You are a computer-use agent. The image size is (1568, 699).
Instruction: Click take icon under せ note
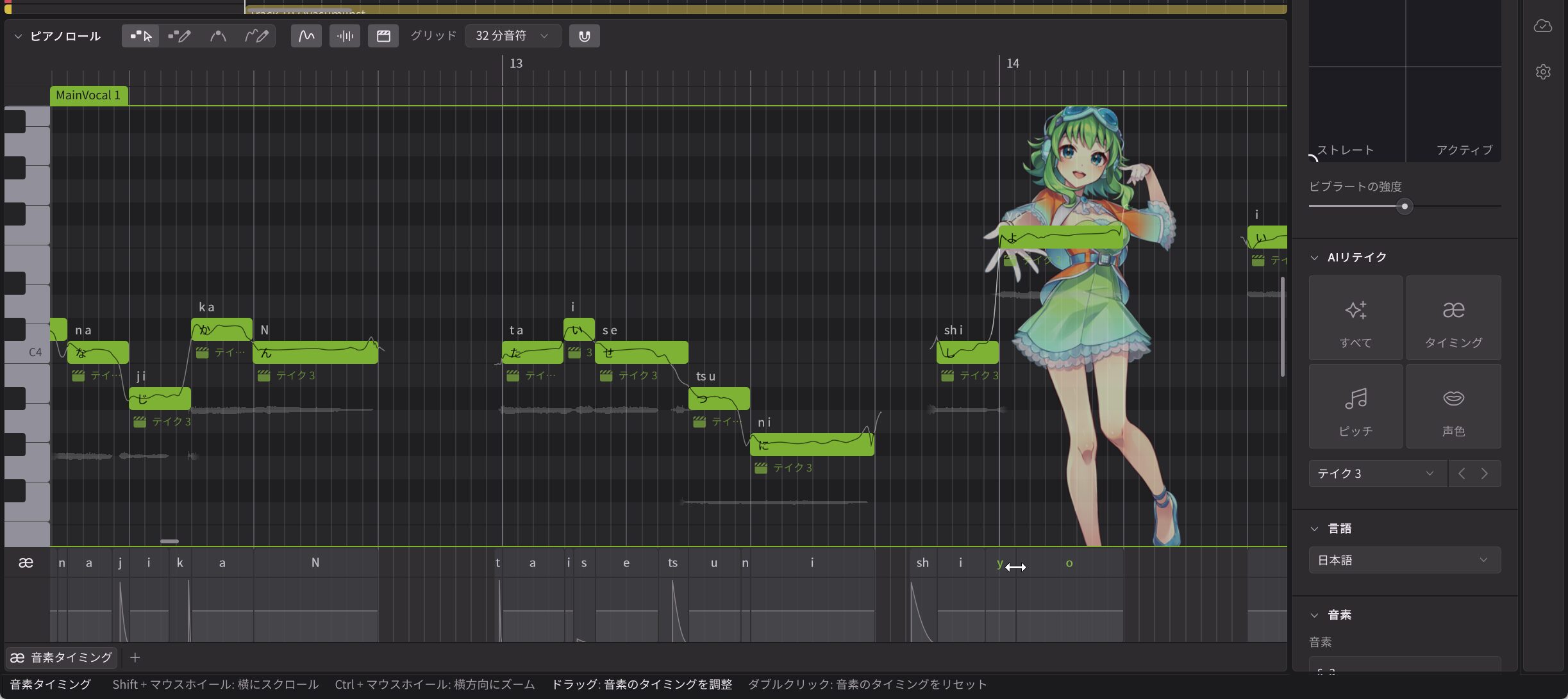pyautogui.click(x=606, y=375)
